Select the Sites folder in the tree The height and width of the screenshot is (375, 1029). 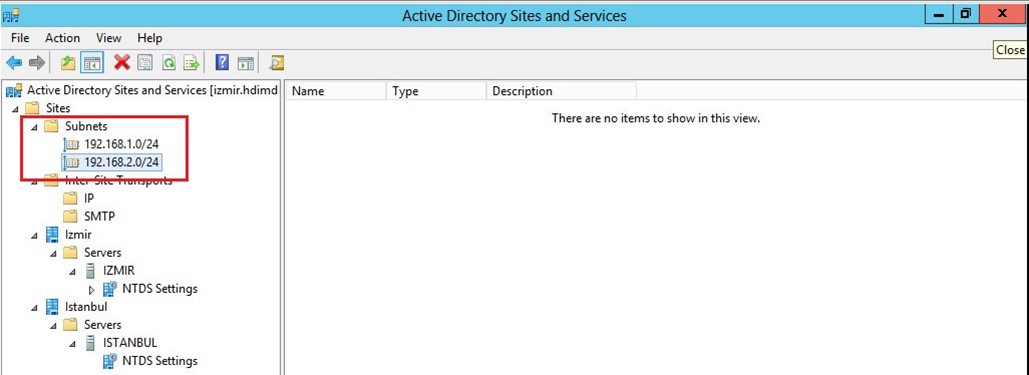click(x=57, y=108)
